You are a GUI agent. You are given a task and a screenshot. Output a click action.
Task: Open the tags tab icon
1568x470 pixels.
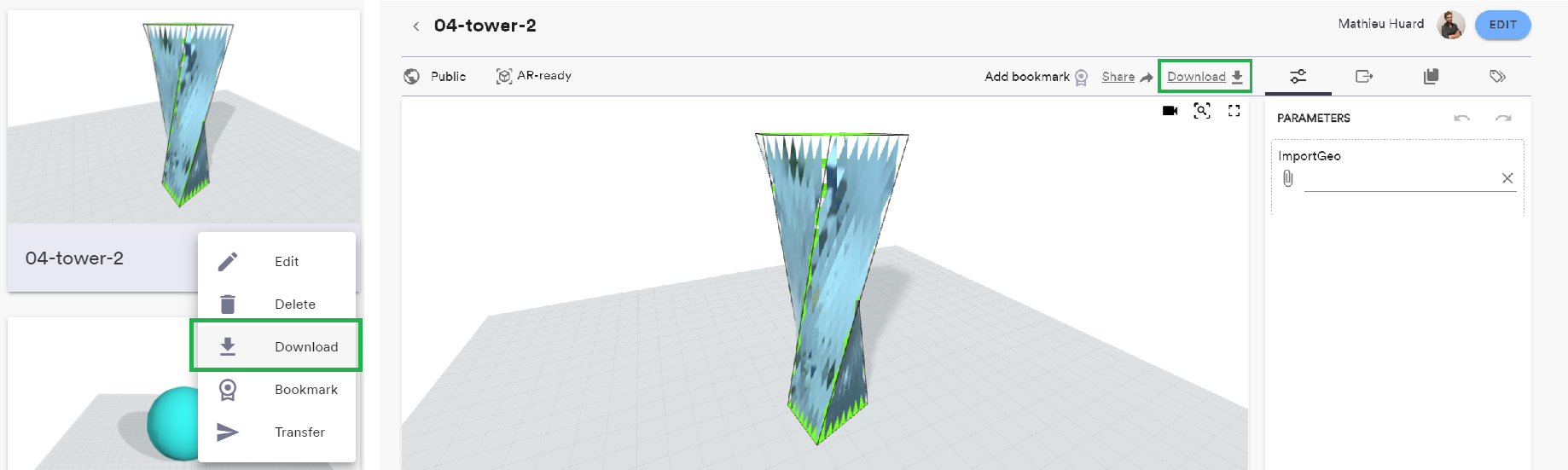tap(1497, 77)
